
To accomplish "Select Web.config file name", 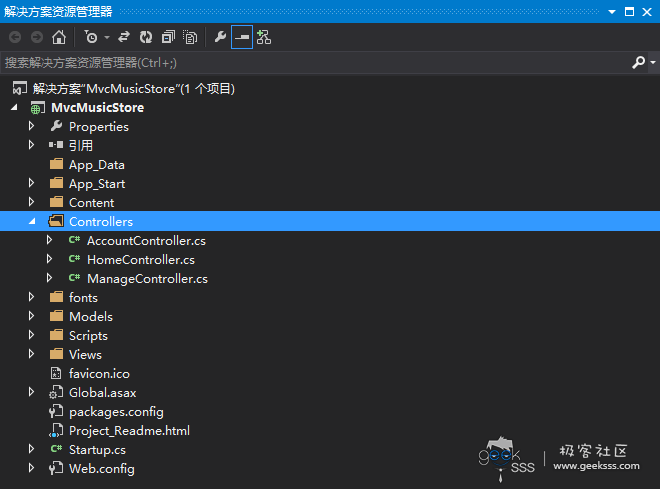I will click(x=102, y=468).
